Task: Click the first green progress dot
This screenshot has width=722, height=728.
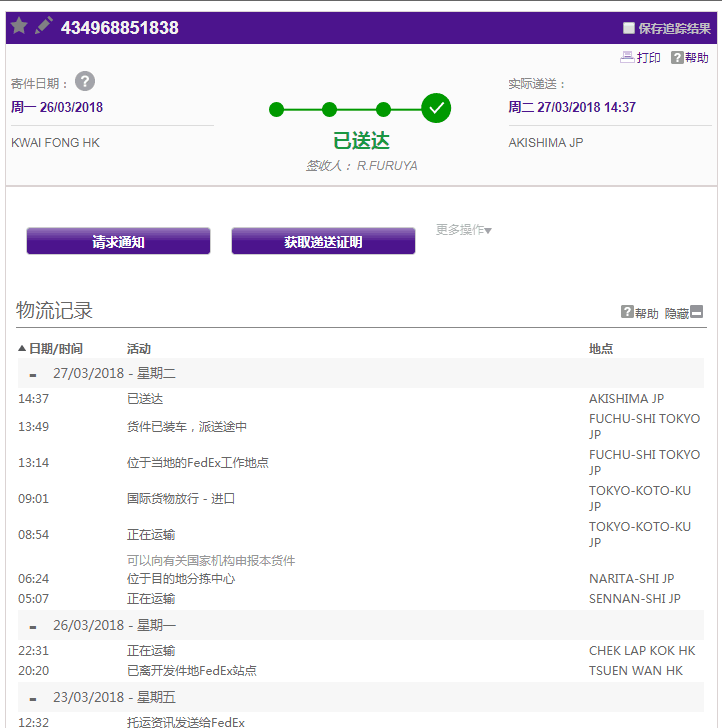Action: [276, 110]
